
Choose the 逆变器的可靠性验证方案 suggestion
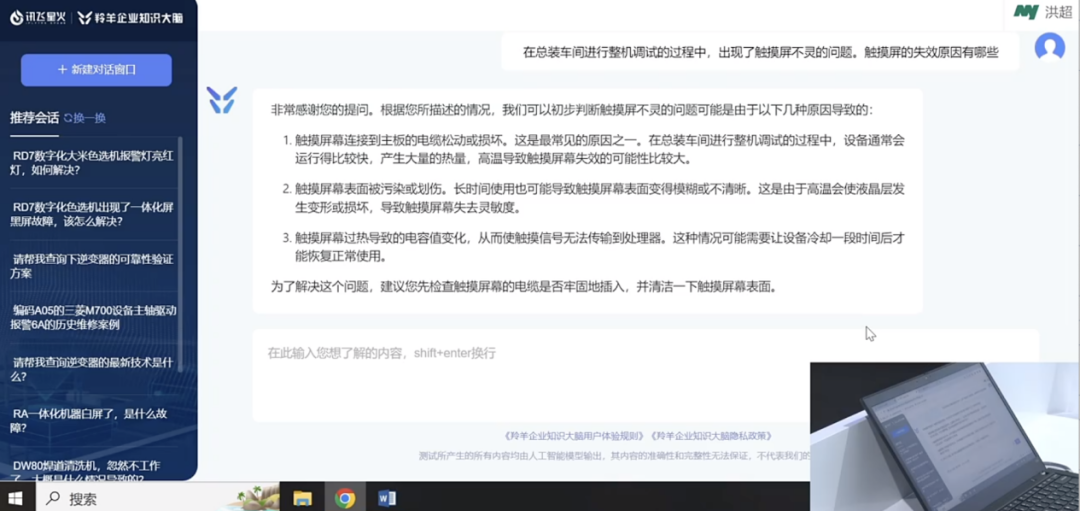tap(92, 265)
